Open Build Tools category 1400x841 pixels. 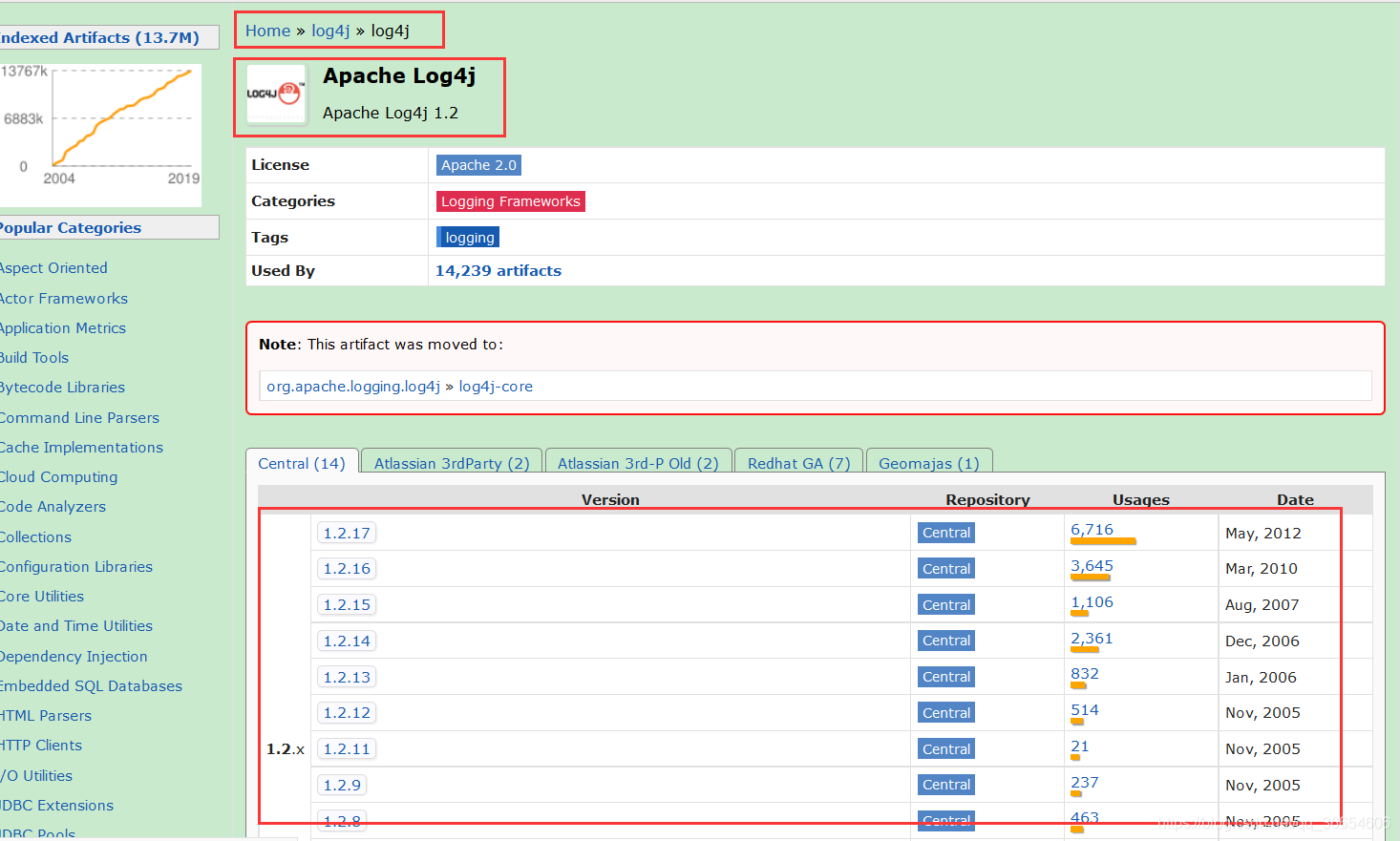(33, 358)
